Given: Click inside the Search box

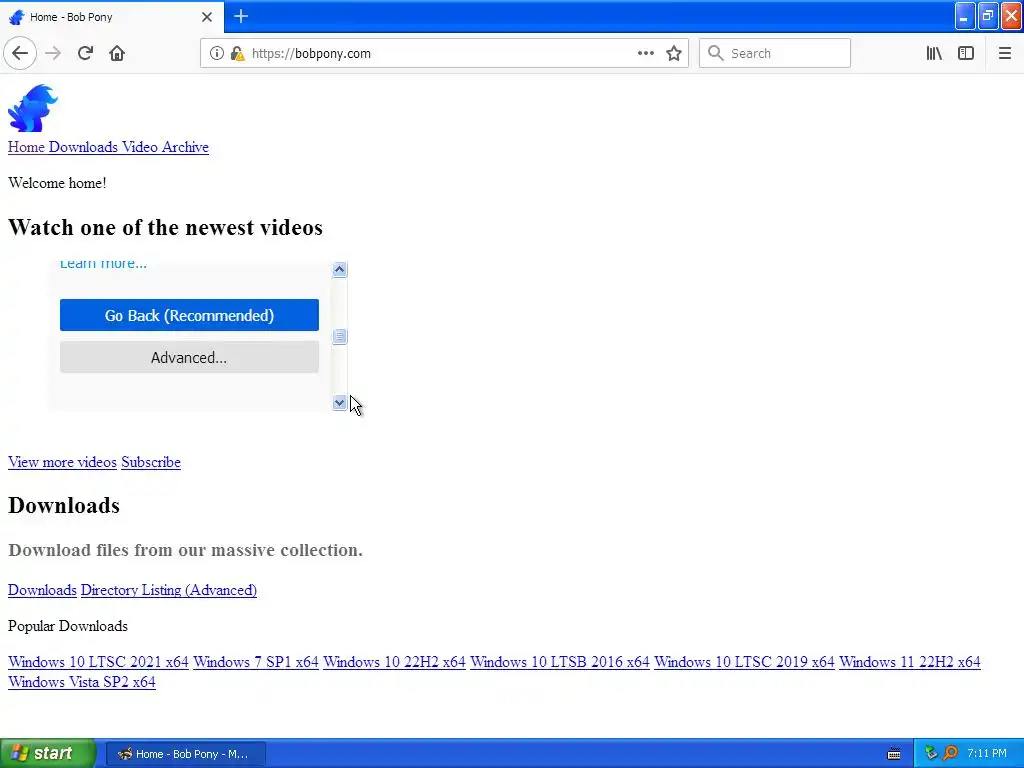Looking at the screenshot, I should click(x=775, y=54).
